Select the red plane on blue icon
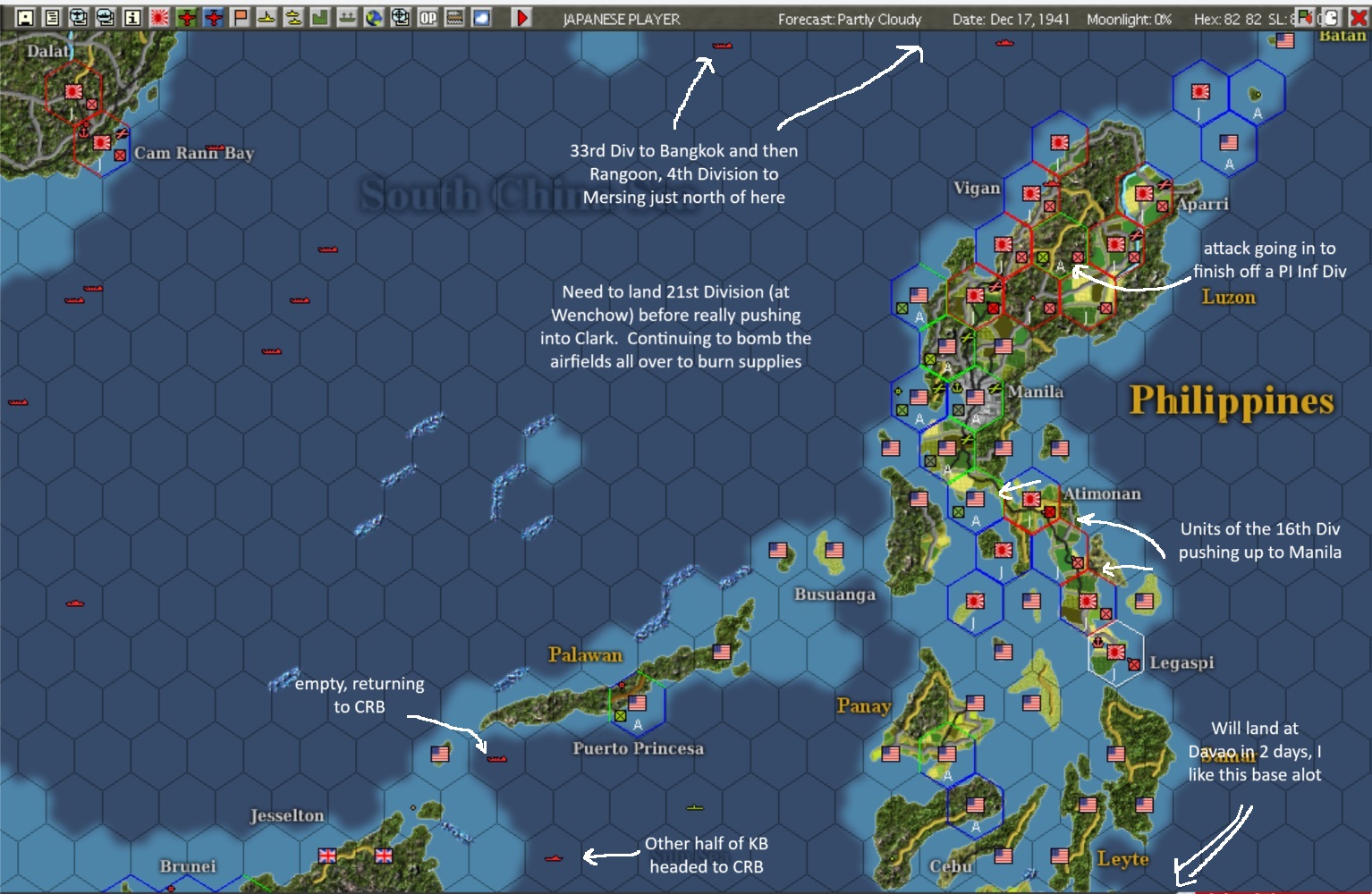The height and width of the screenshot is (894, 1372). (x=214, y=17)
